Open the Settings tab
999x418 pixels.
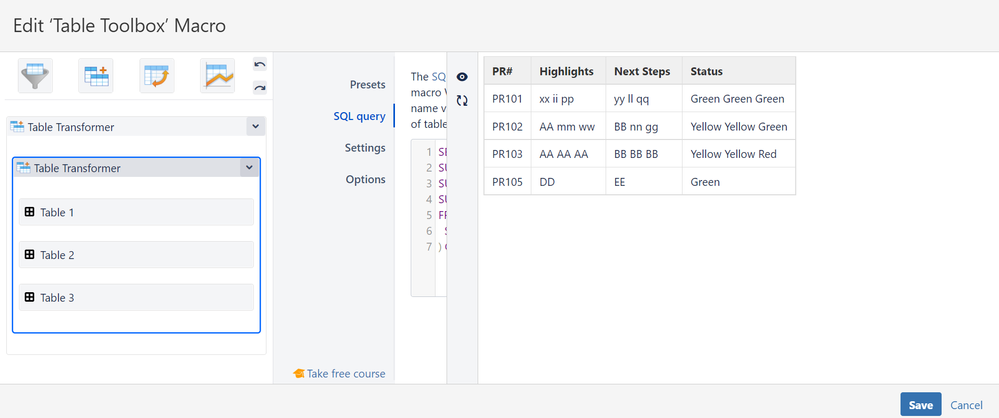[x=364, y=148]
